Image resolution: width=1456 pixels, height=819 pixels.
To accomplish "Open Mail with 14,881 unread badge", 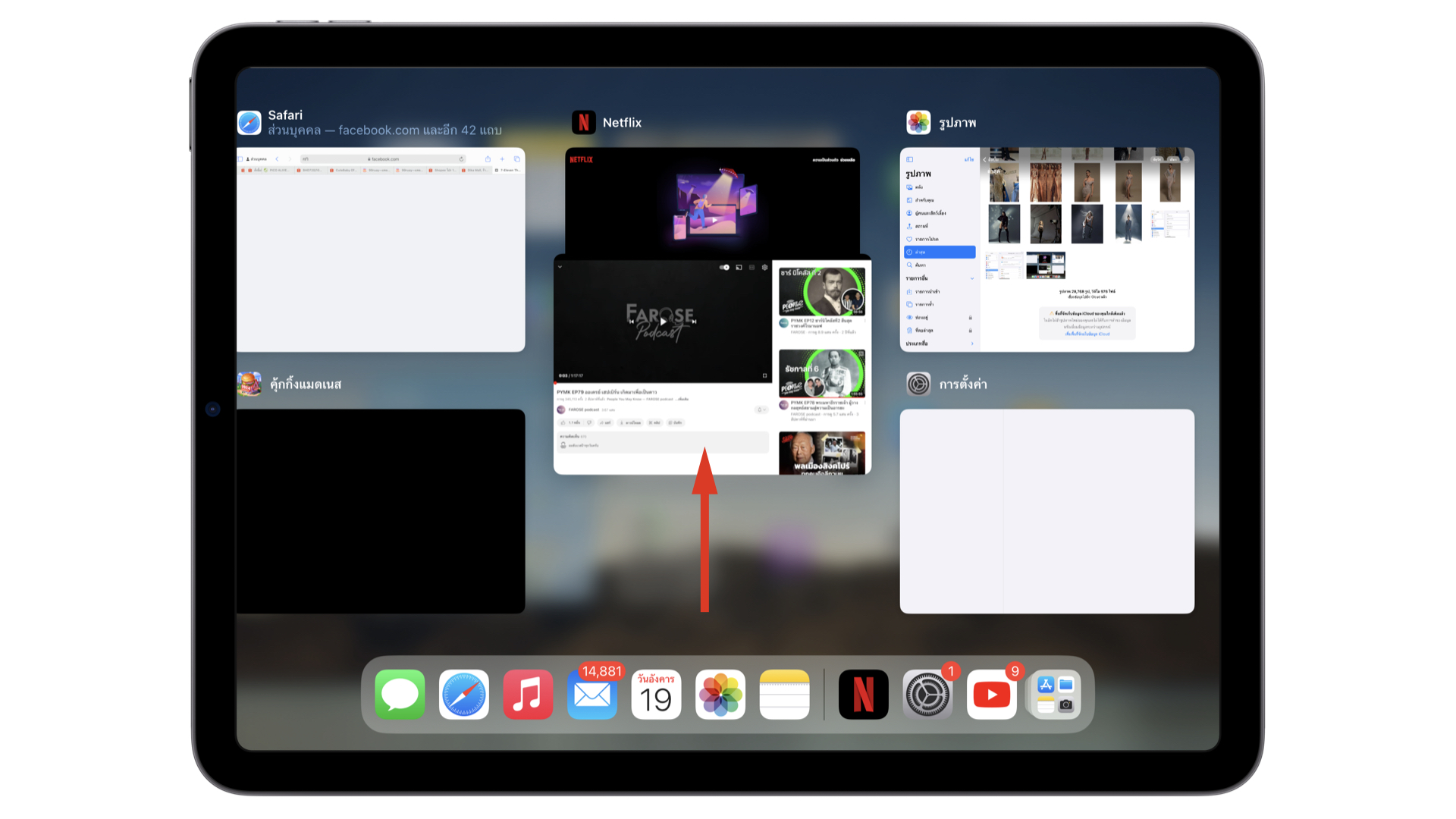I will click(x=592, y=694).
